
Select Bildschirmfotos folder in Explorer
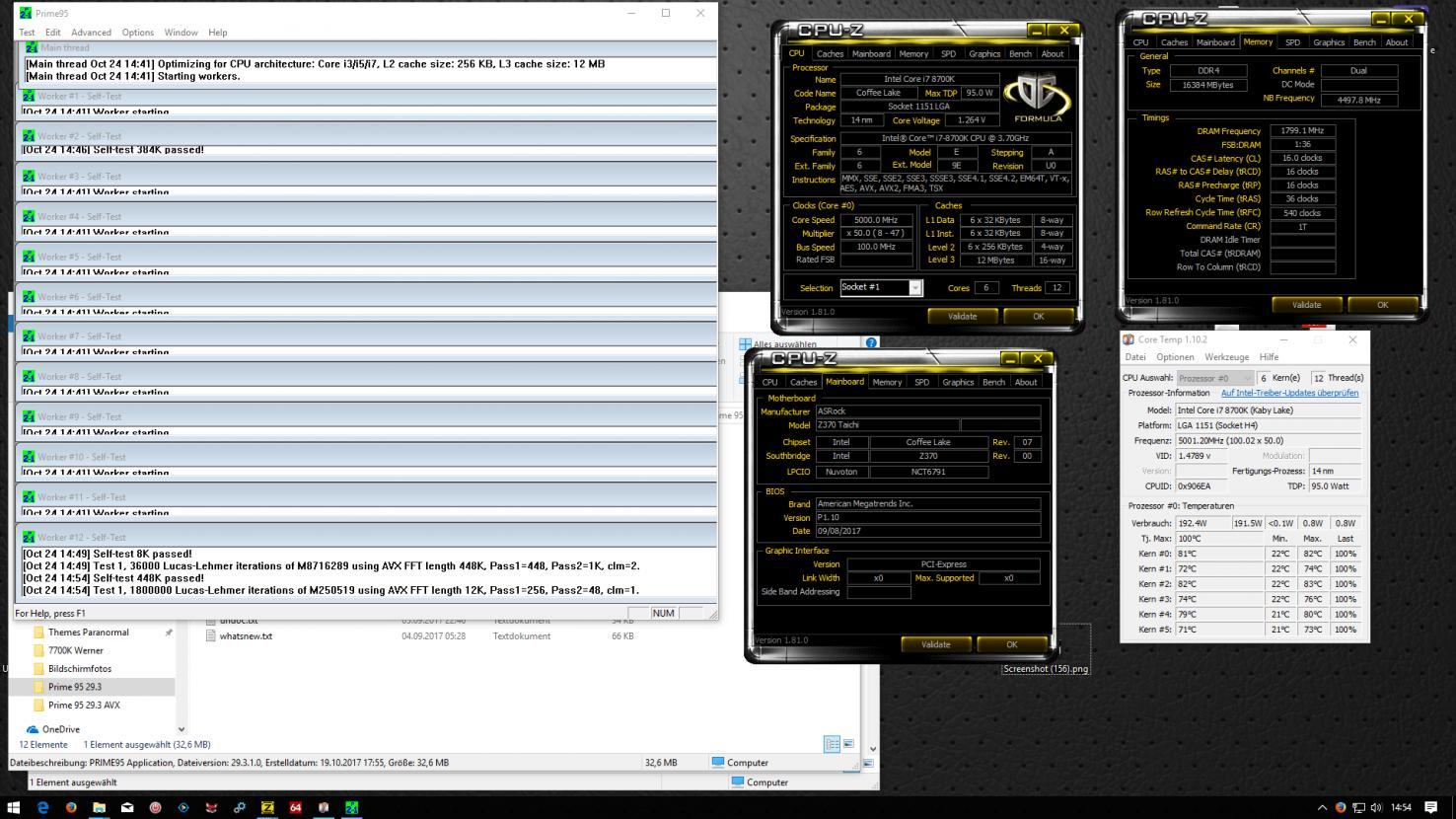tap(80, 669)
